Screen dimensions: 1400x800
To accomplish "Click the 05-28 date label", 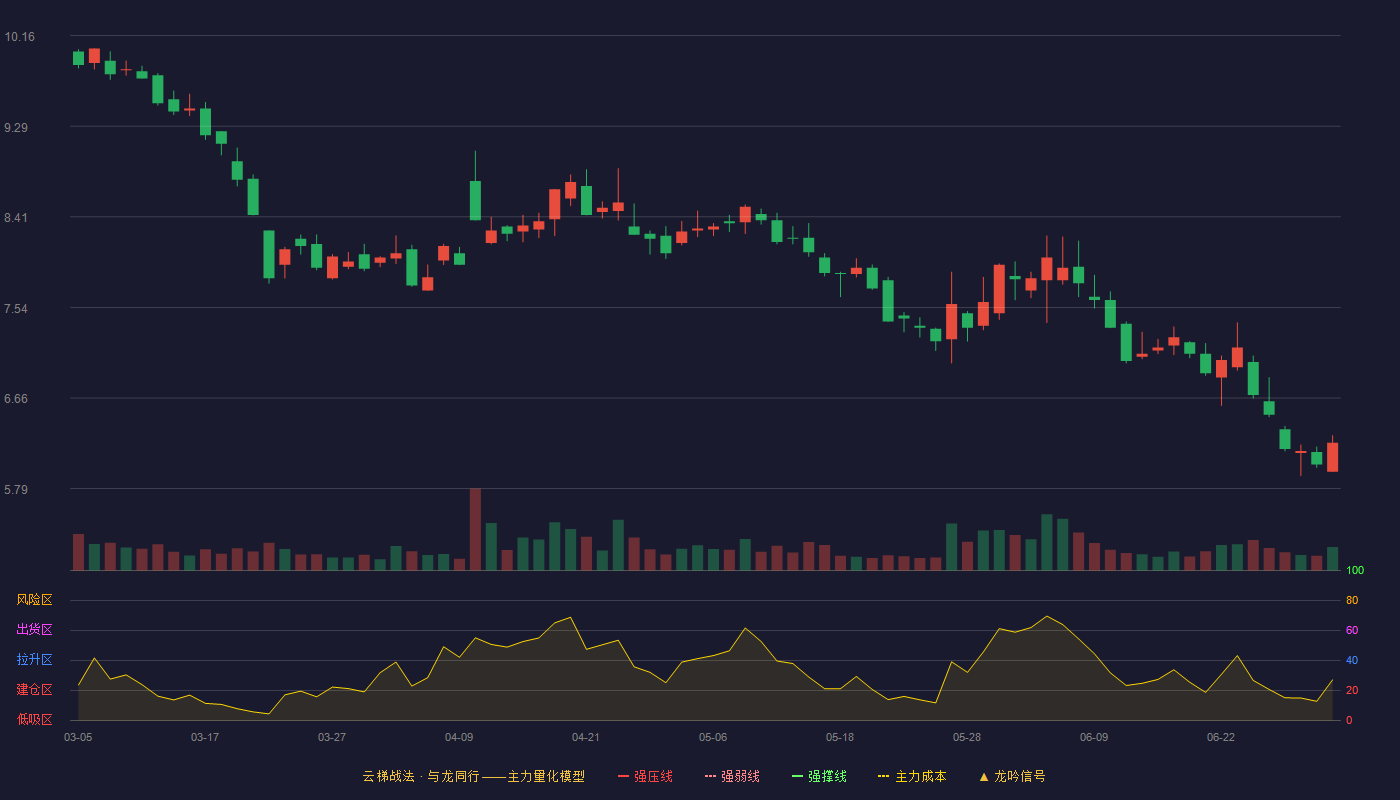I will pos(967,737).
